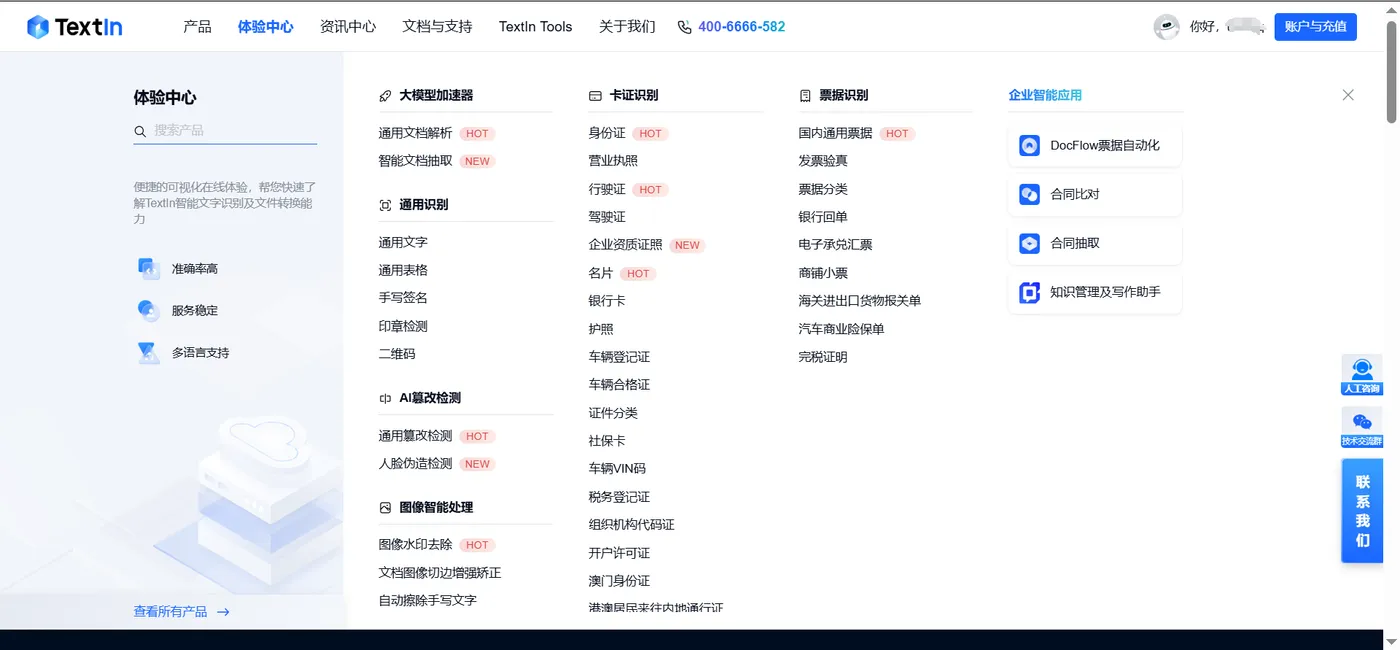Open 海关进出口货物报关单
Viewport: 1400px width, 650px height.
click(x=860, y=301)
